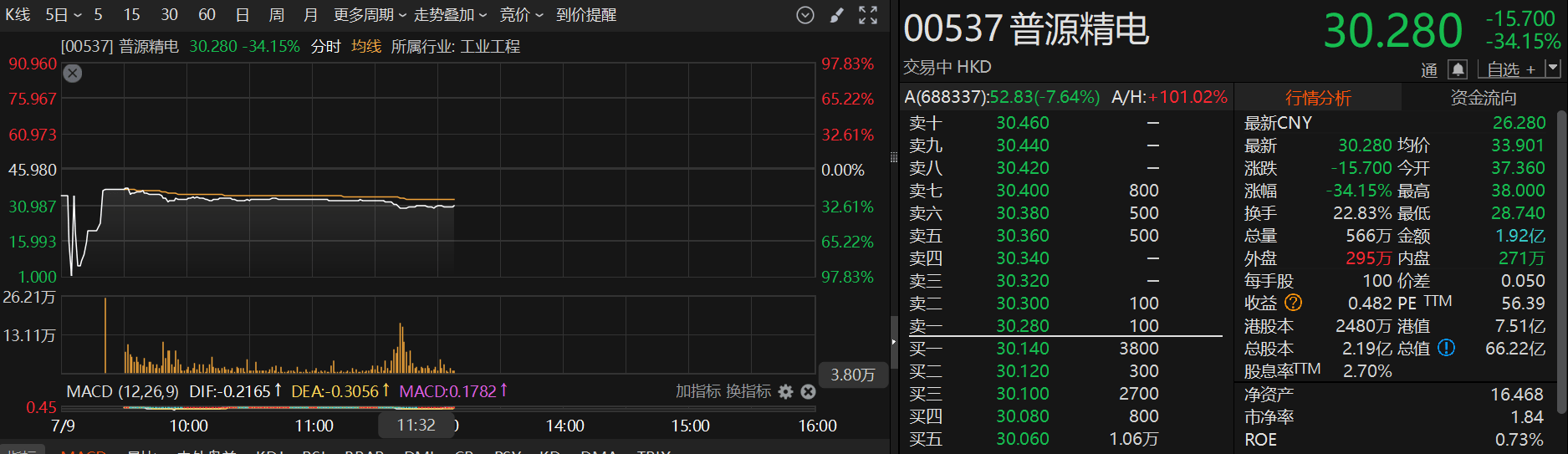This screenshot has width=1568, height=454.
Task: Close the overlay with the gray X icon
Action: pyautogui.click(x=73, y=74)
